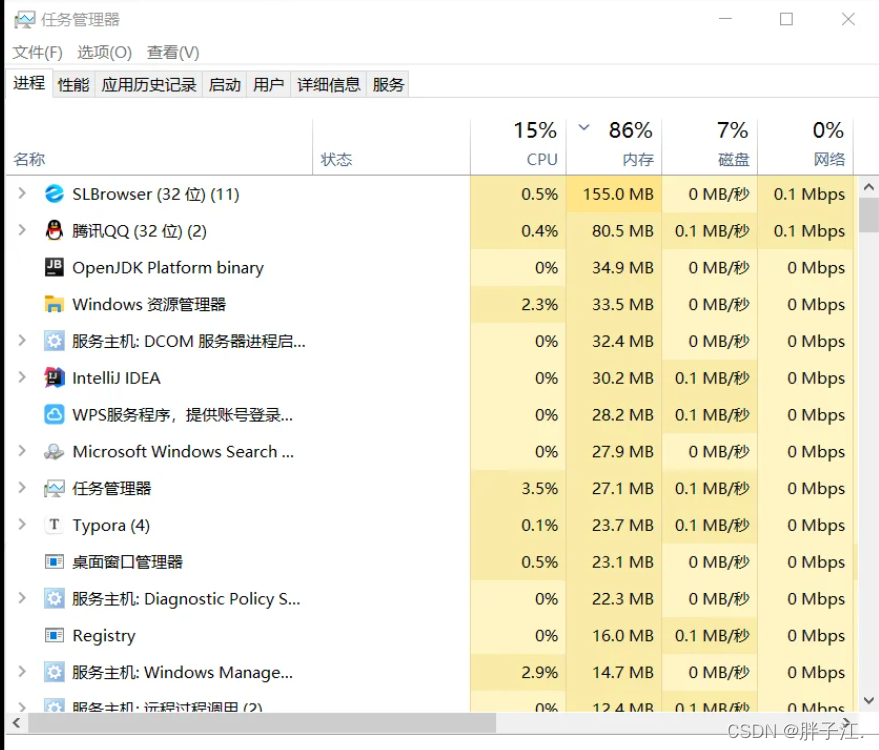Click the 桌面窗口管理器 icon
The image size is (879, 750).
coord(54,562)
